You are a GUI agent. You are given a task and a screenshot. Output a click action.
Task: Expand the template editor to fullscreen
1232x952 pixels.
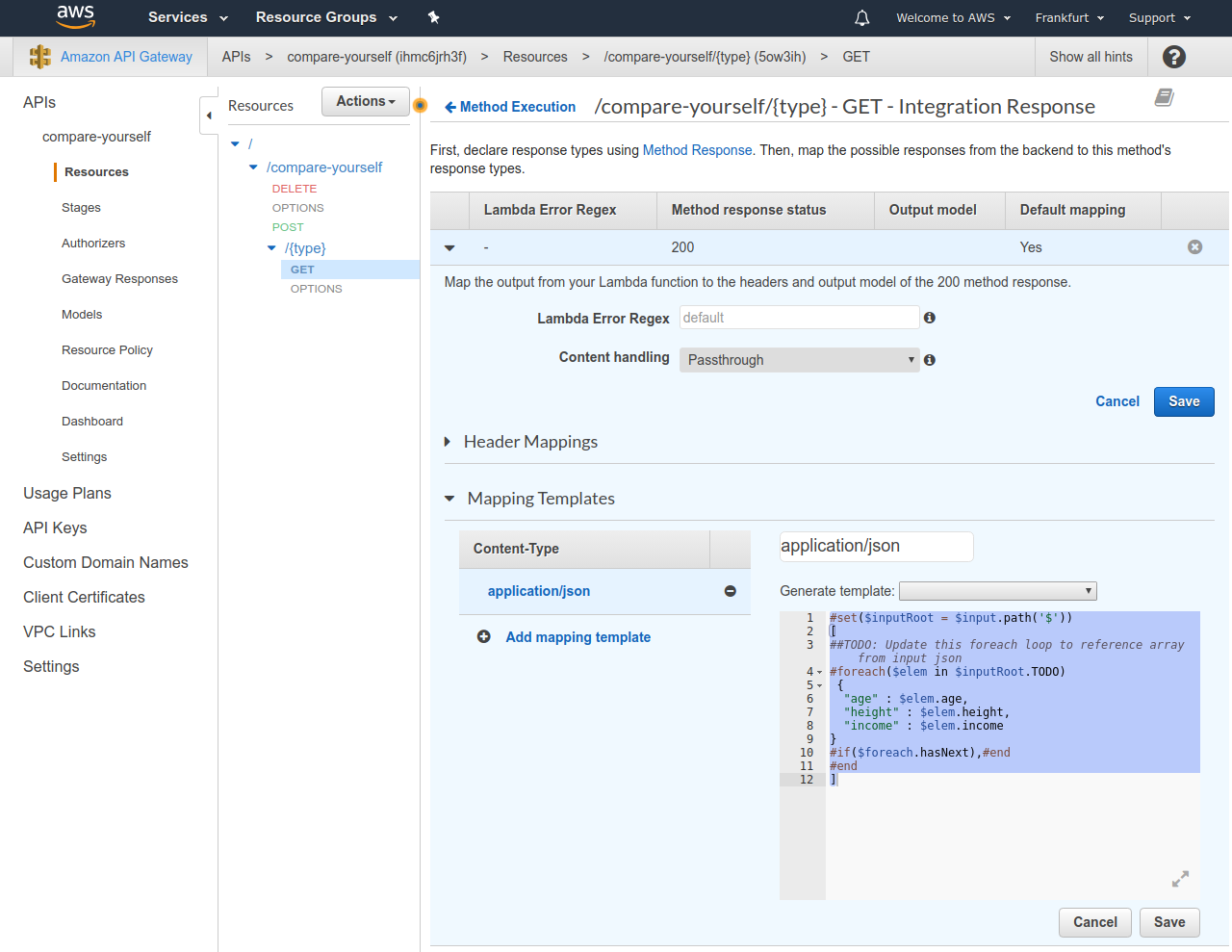point(1180,879)
